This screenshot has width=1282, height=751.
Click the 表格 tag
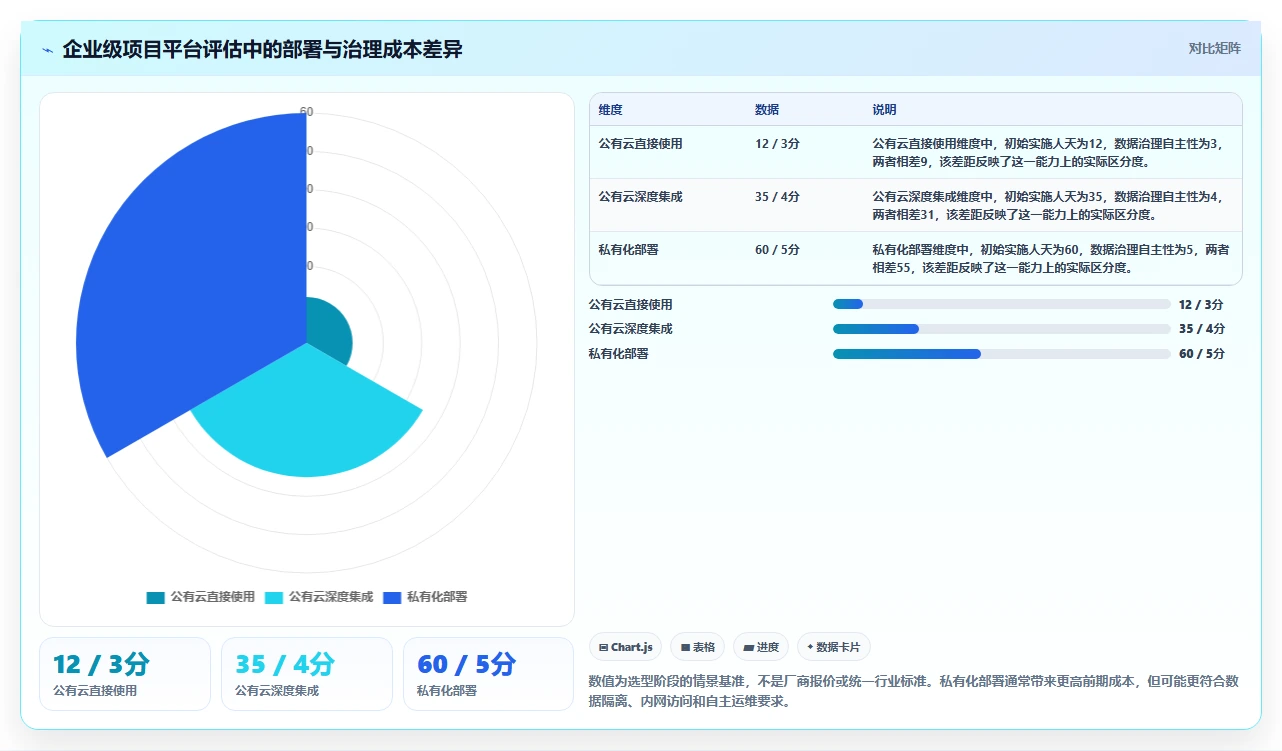pos(698,647)
